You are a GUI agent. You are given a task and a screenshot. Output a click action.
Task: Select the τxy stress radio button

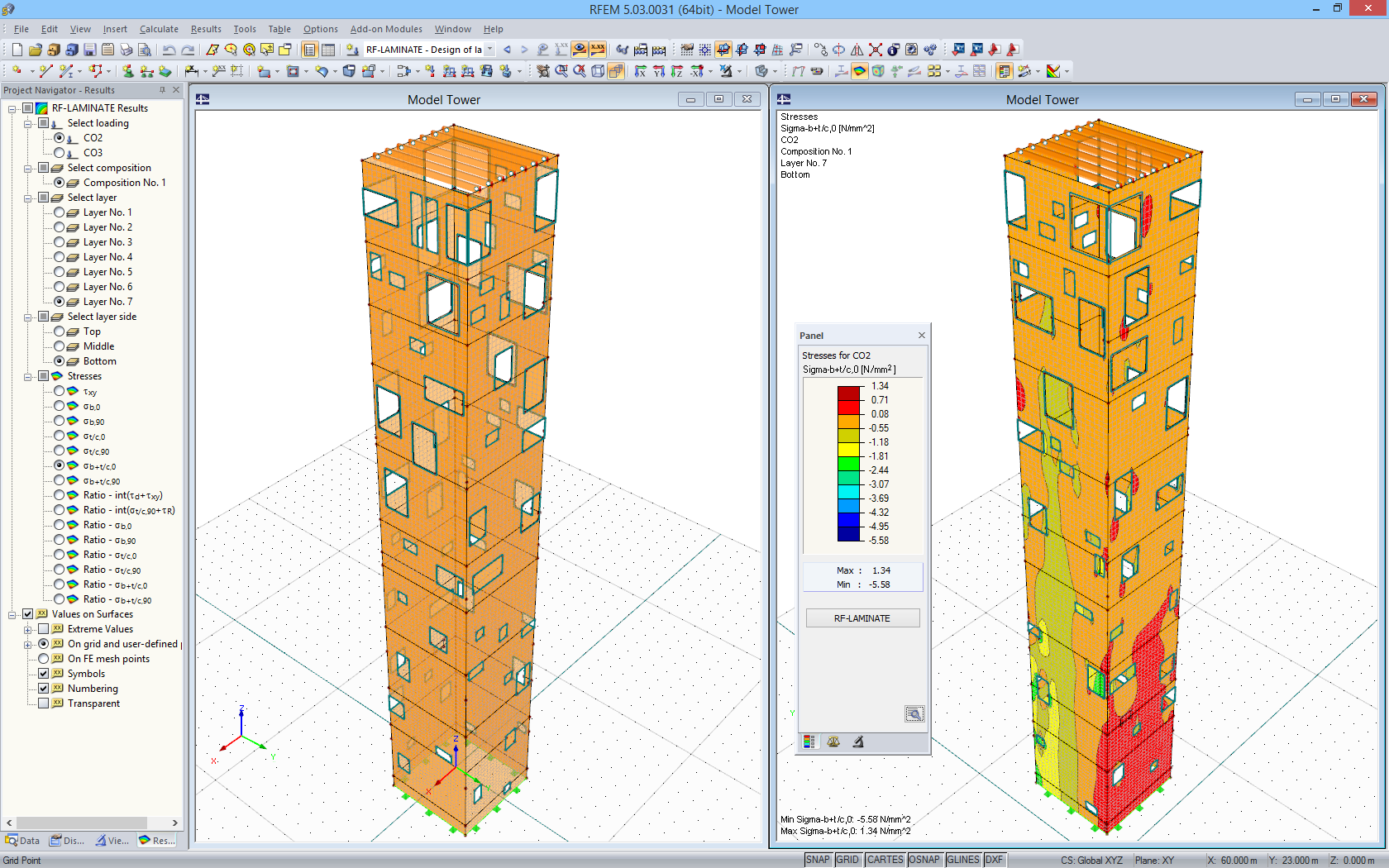60,391
